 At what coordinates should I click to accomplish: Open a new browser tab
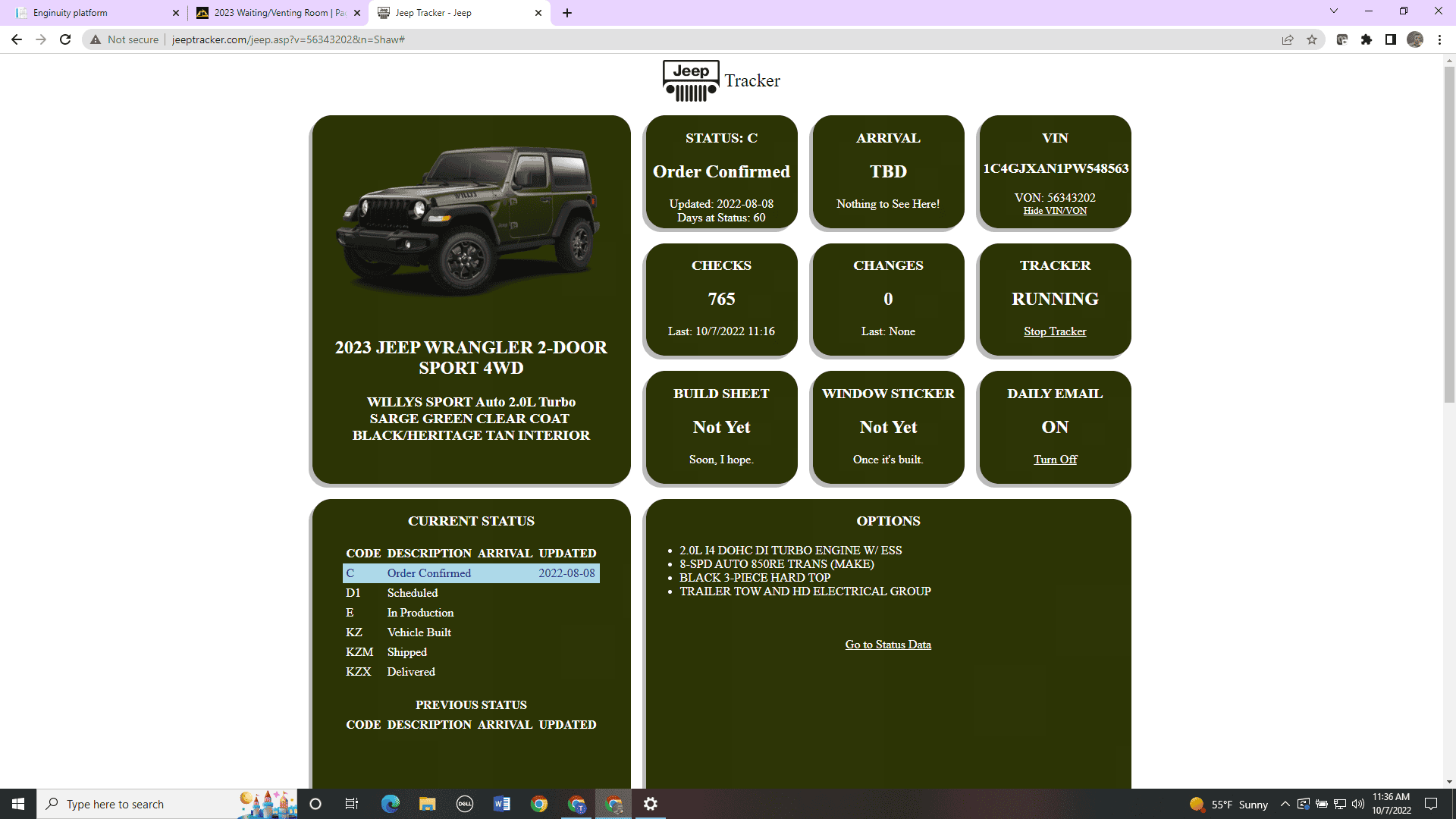point(567,13)
